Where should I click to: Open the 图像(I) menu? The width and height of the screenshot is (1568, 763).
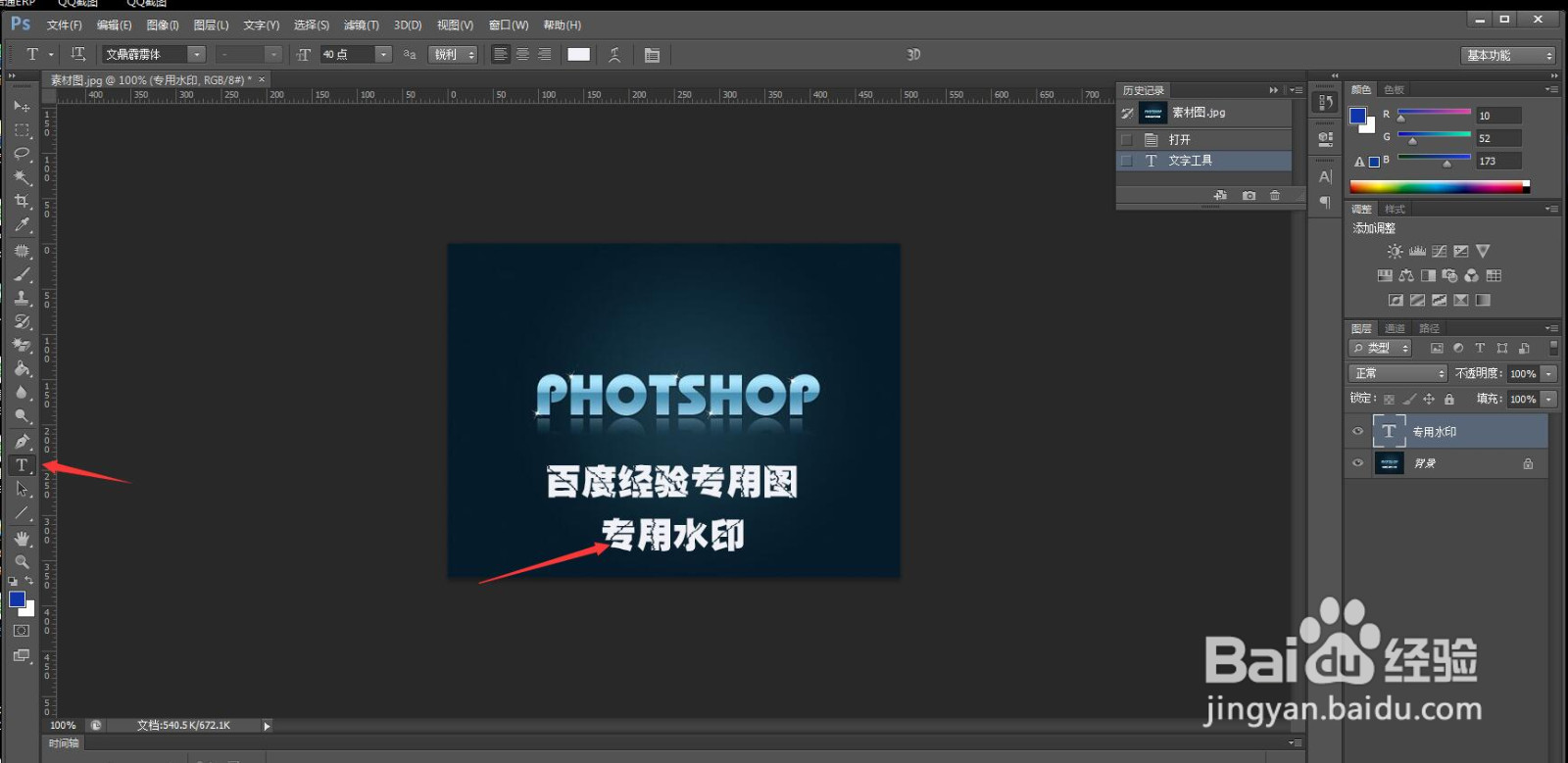click(x=163, y=24)
